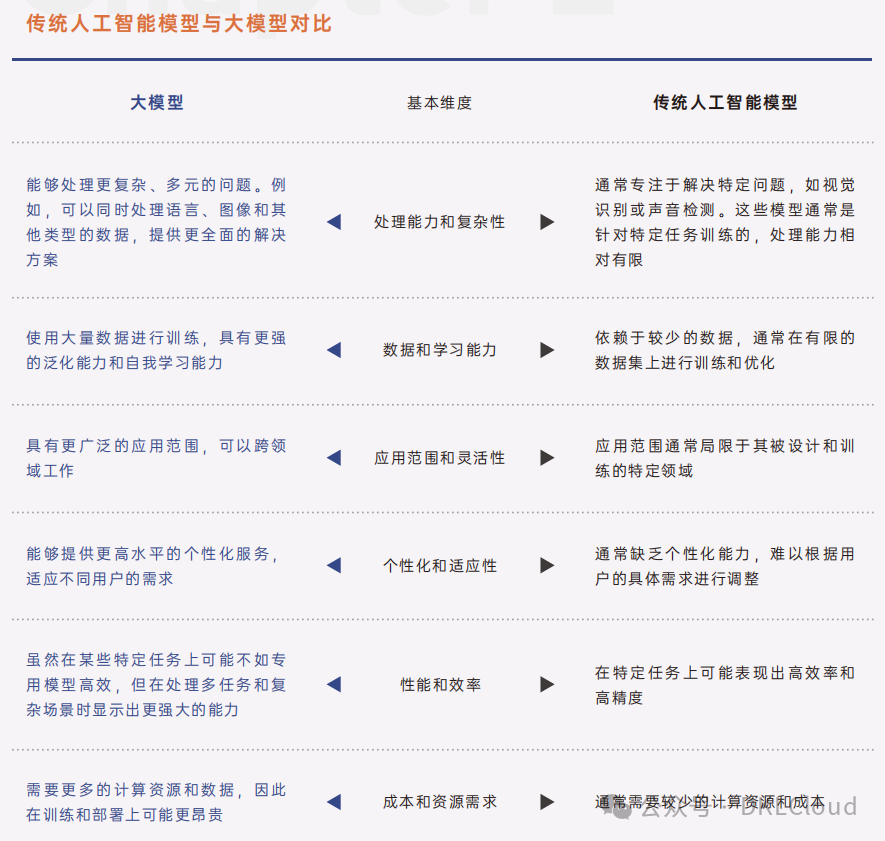Viewport: 885px width, 841px height.
Task: Click the right arrow next to 应用范围和灵活性
Action: [547, 457]
